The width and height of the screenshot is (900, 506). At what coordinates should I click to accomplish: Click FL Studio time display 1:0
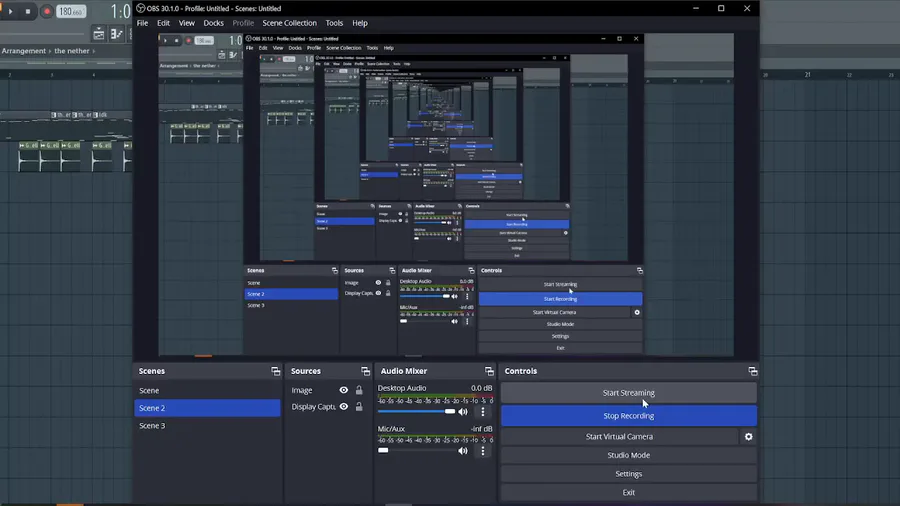click(121, 11)
